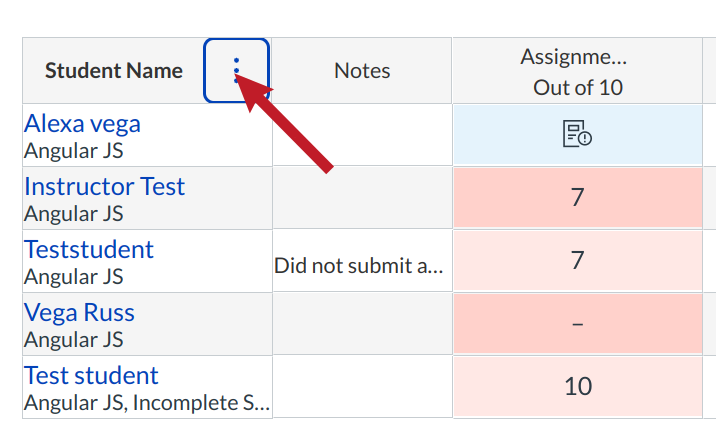Image resolution: width=716 pixels, height=448 pixels.
Task: Click Alexa vega's empty Notes cell
Action: coord(362,134)
